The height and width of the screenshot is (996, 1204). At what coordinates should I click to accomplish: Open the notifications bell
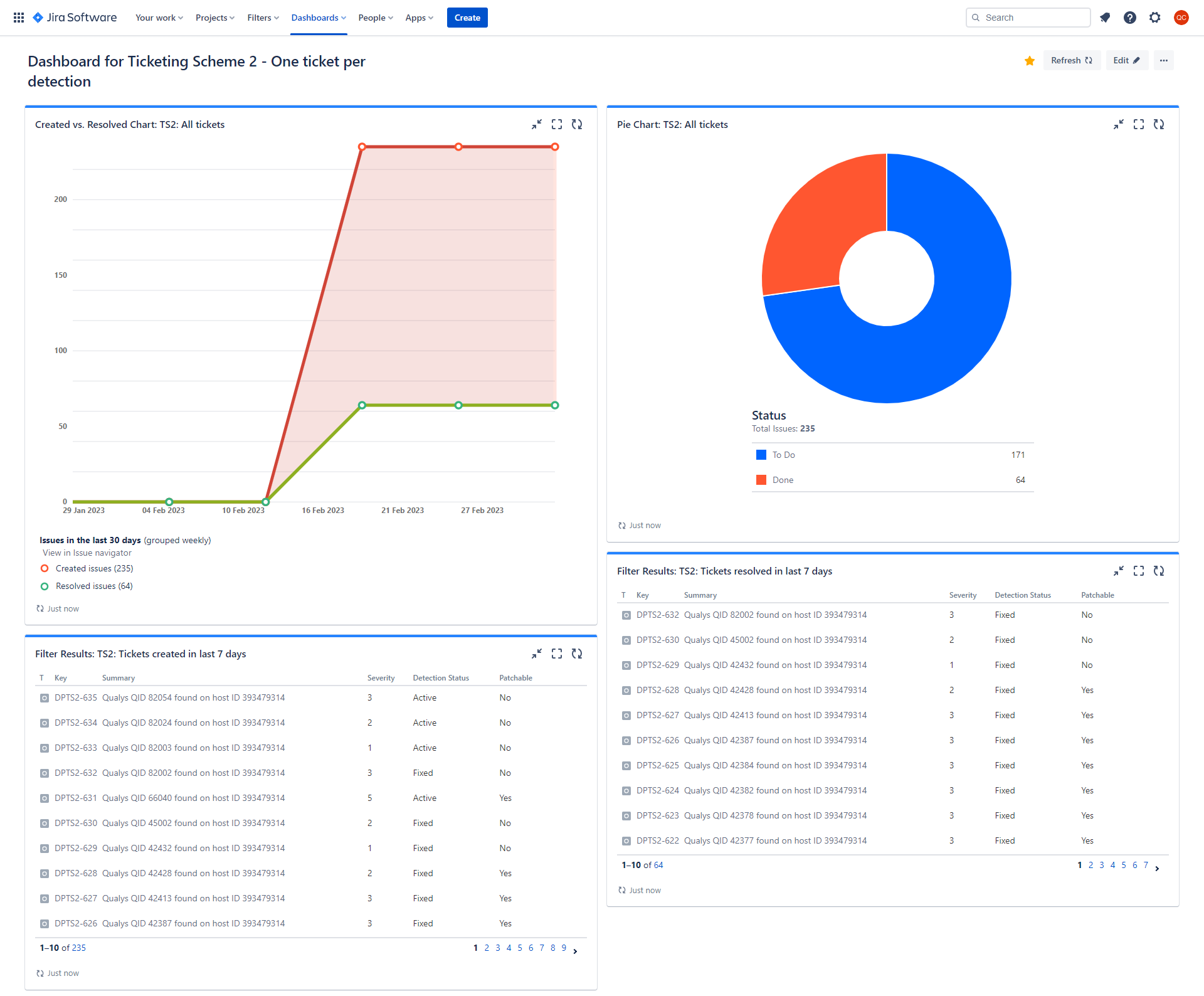click(1105, 18)
